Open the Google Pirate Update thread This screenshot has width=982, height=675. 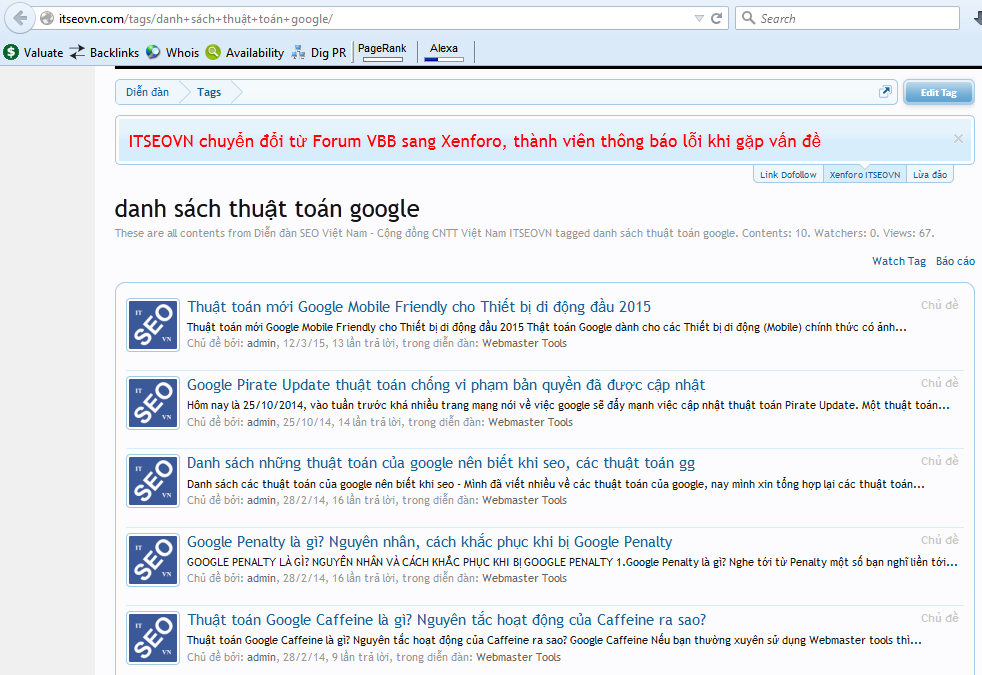click(446, 385)
